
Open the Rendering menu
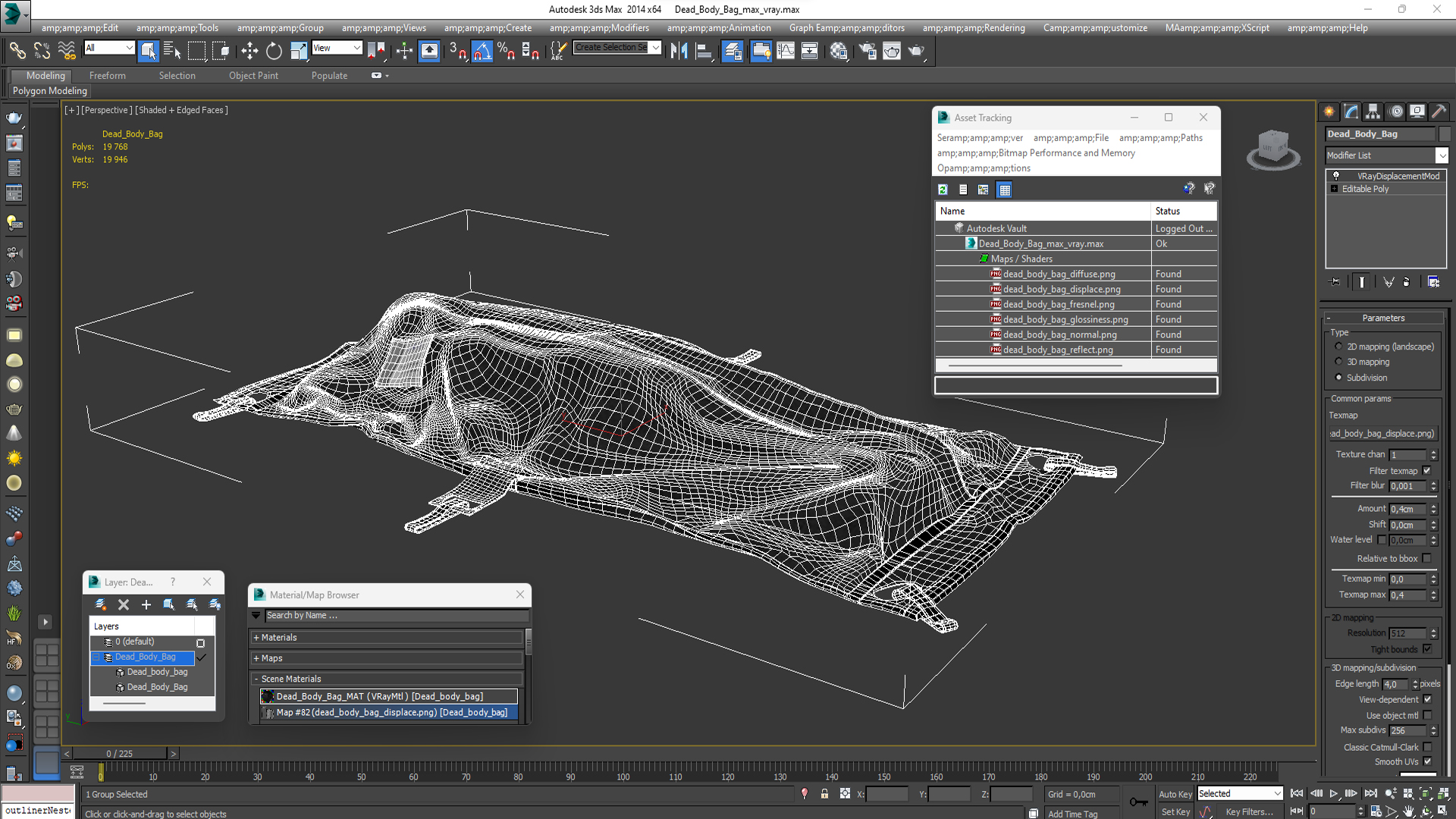click(973, 28)
